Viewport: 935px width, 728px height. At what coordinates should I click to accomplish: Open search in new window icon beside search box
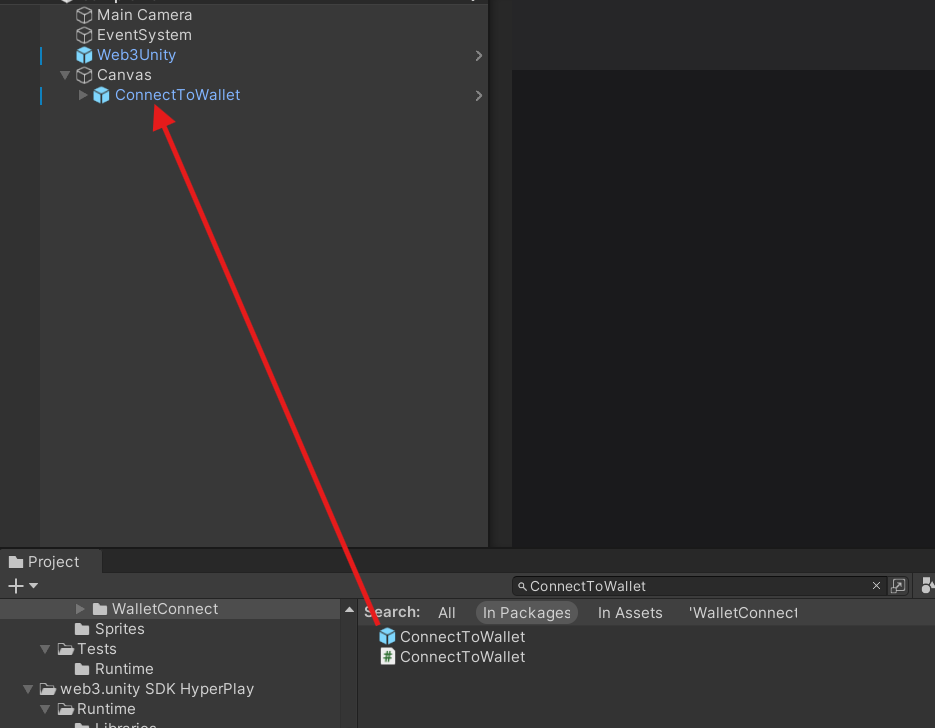click(x=898, y=586)
